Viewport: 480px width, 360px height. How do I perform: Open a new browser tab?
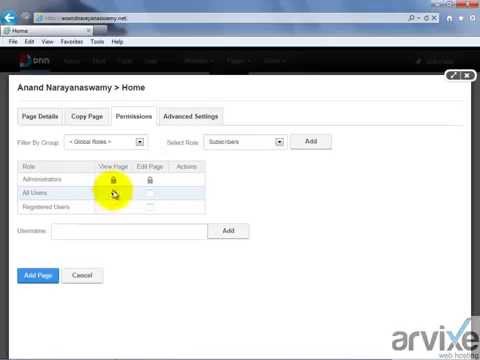100,31
